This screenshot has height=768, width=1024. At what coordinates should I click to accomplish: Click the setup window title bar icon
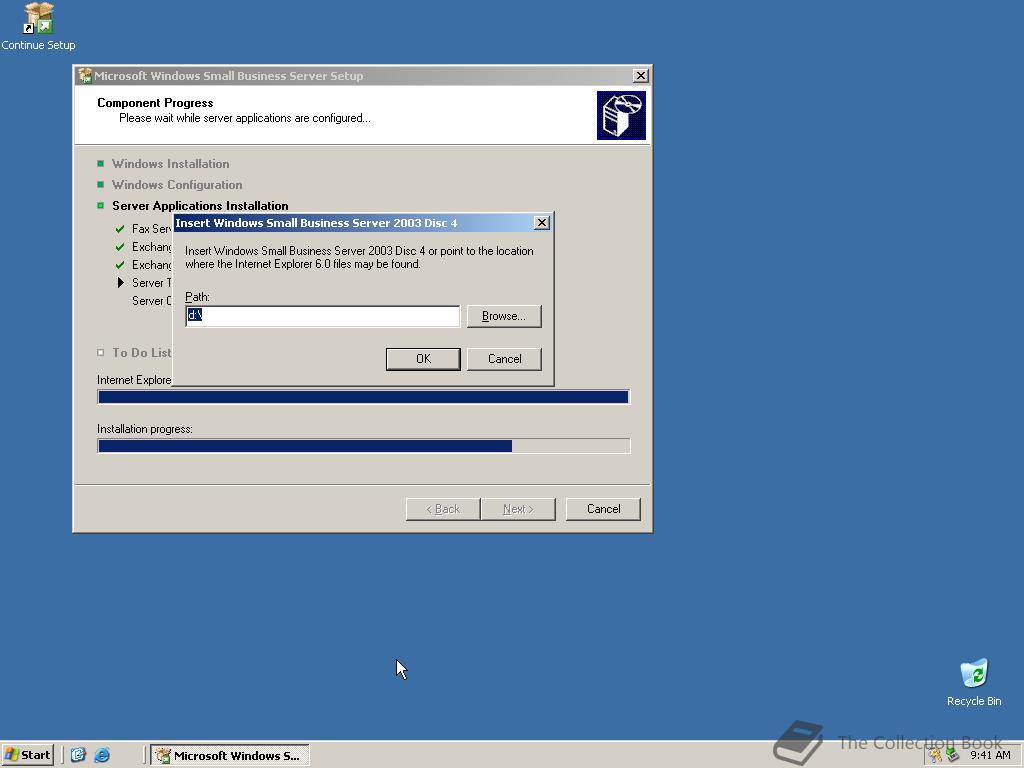[85, 76]
